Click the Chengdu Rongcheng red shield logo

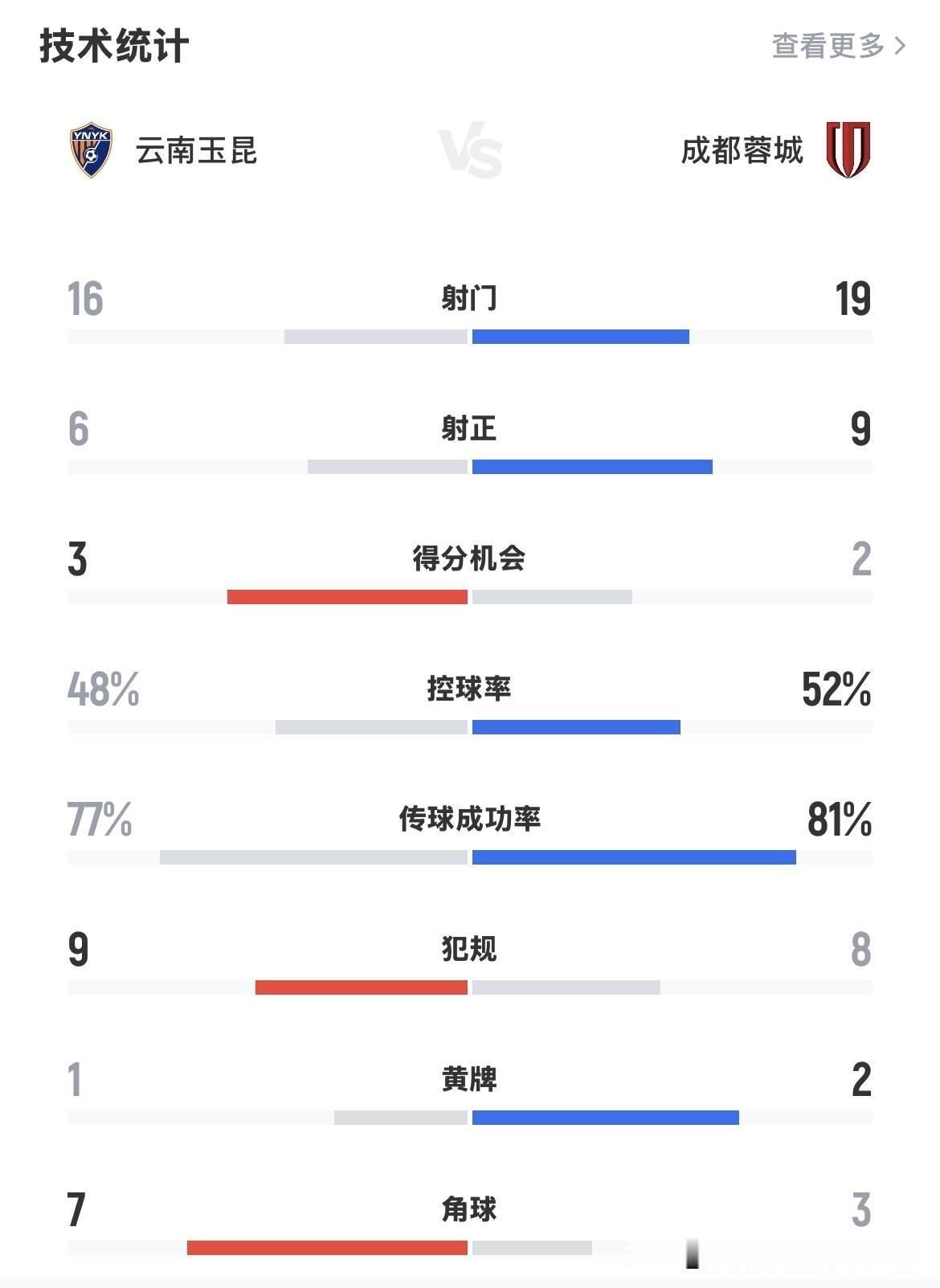coord(848,149)
